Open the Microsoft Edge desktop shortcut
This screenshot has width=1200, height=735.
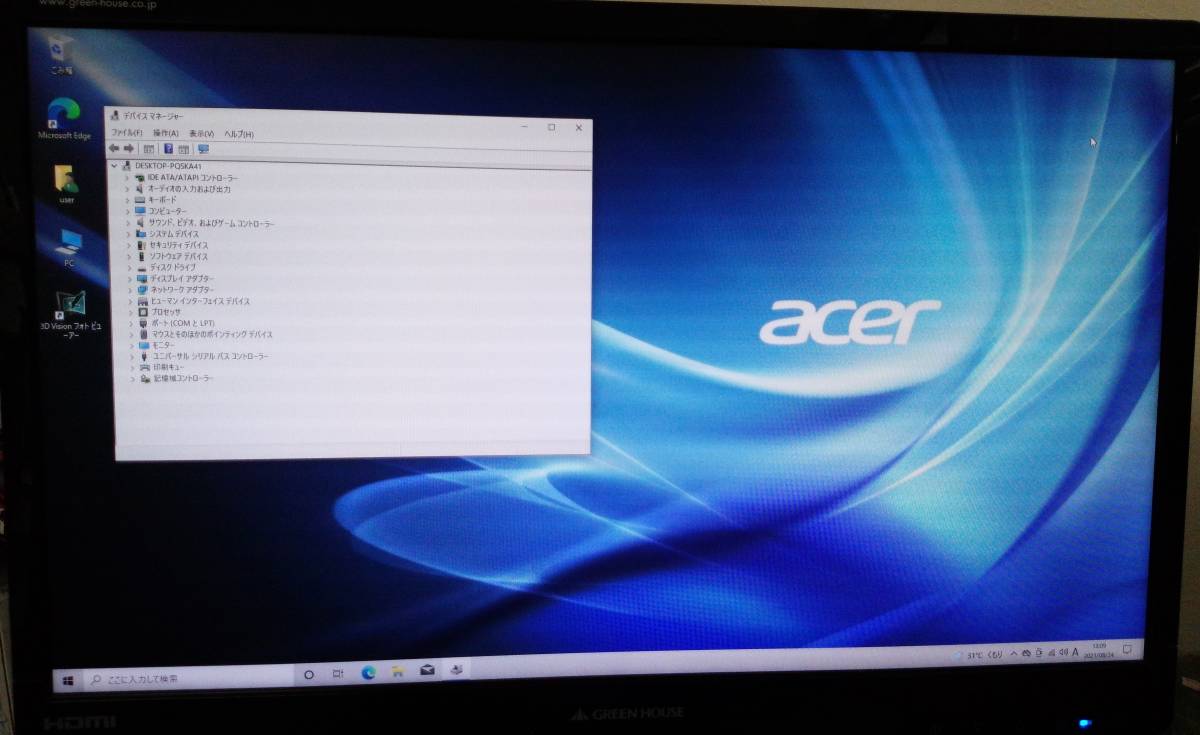[64, 118]
